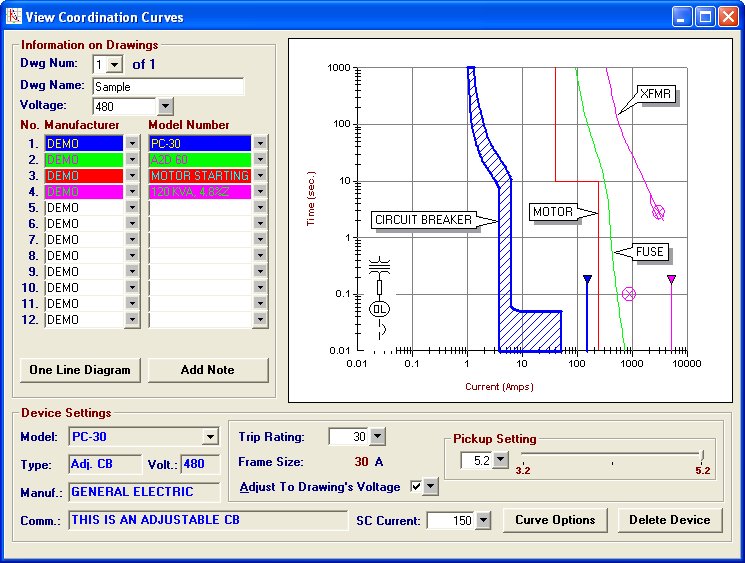Screen dimensions: 745x563
Task: Open the Voltage dropdown arrow
Action: click(x=165, y=106)
